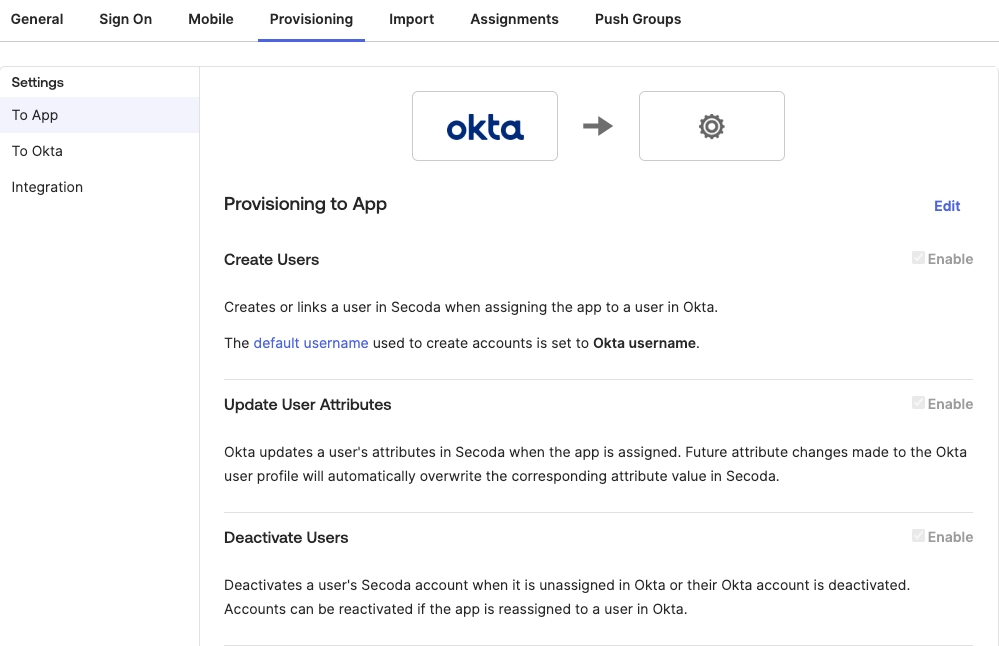Open the Mobile tab
This screenshot has height=646, width=999.
coord(211,19)
